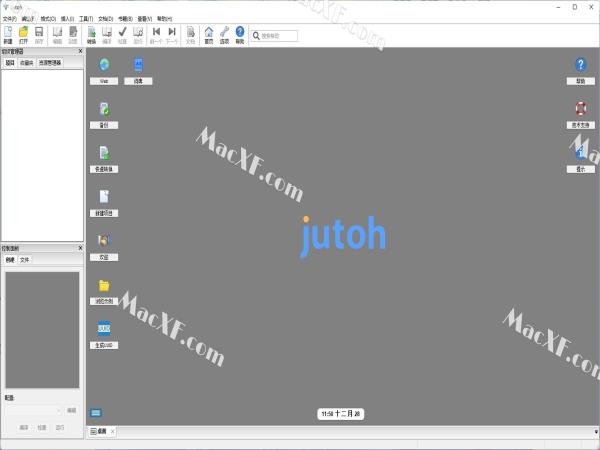Screen dimensions: 600x450
Task: Open the Tools menu
Action: [86, 18]
